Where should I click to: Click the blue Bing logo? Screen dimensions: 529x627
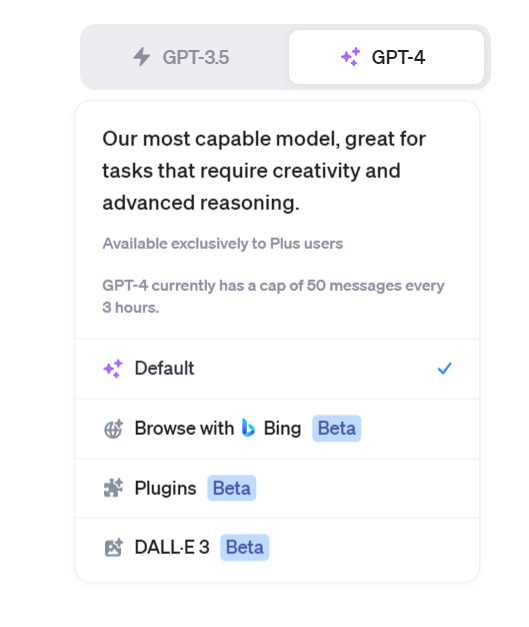tap(248, 428)
